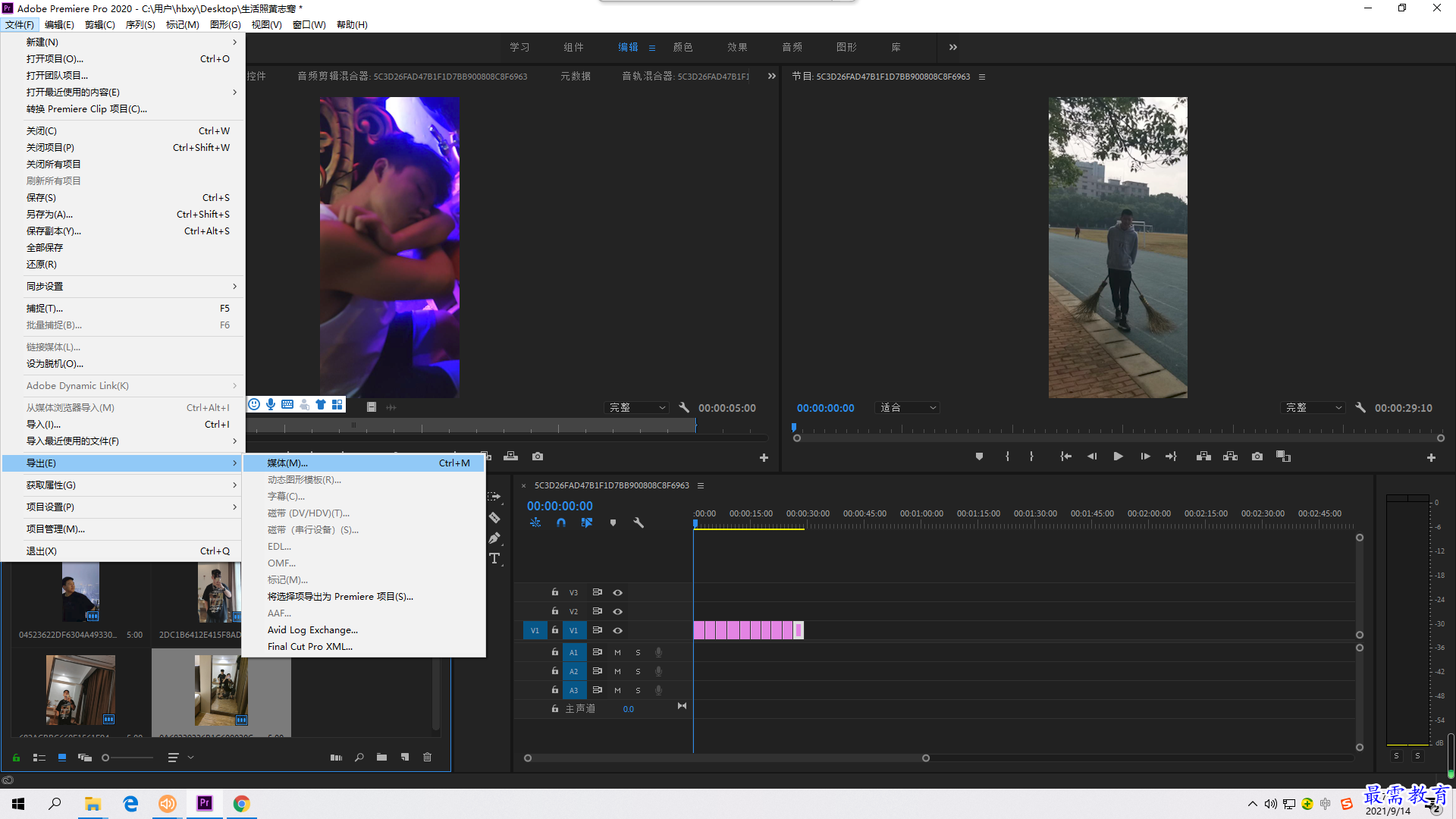1456x819 pixels.
Task: Open Source monitor button editor plus
Action: tap(764, 457)
